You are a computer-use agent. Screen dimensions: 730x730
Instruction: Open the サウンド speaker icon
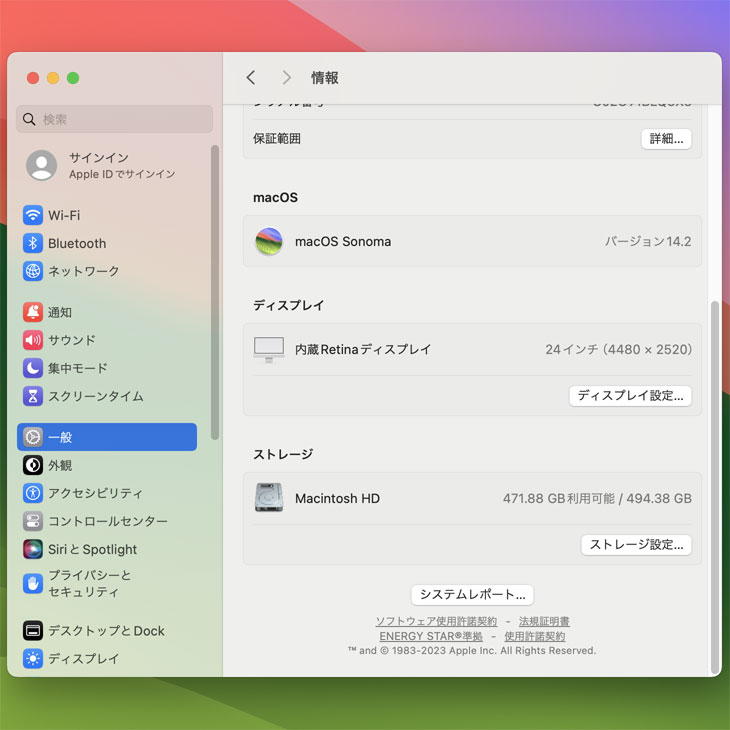[x=33, y=340]
